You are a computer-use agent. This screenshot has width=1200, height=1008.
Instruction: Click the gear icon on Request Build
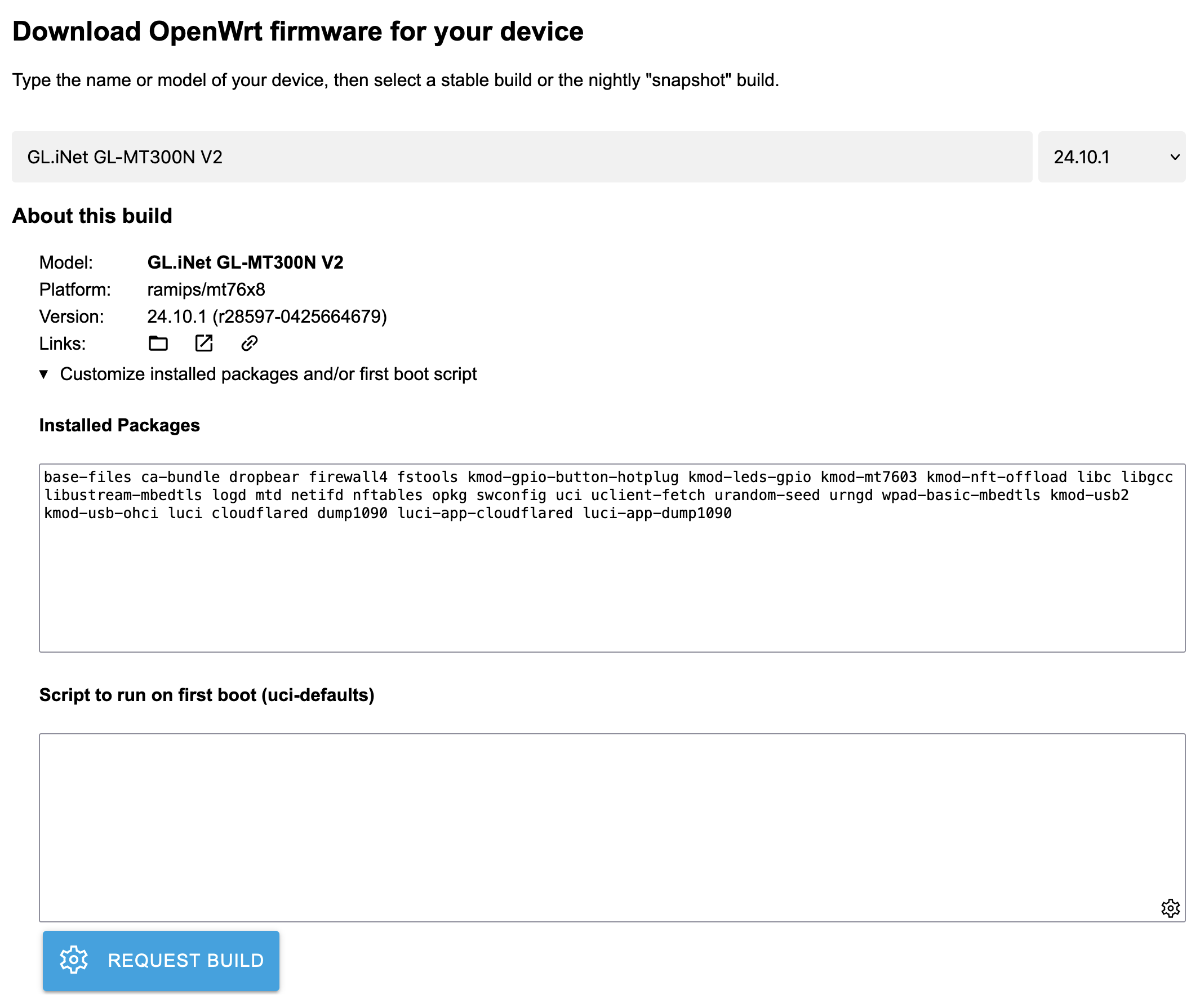click(x=74, y=960)
